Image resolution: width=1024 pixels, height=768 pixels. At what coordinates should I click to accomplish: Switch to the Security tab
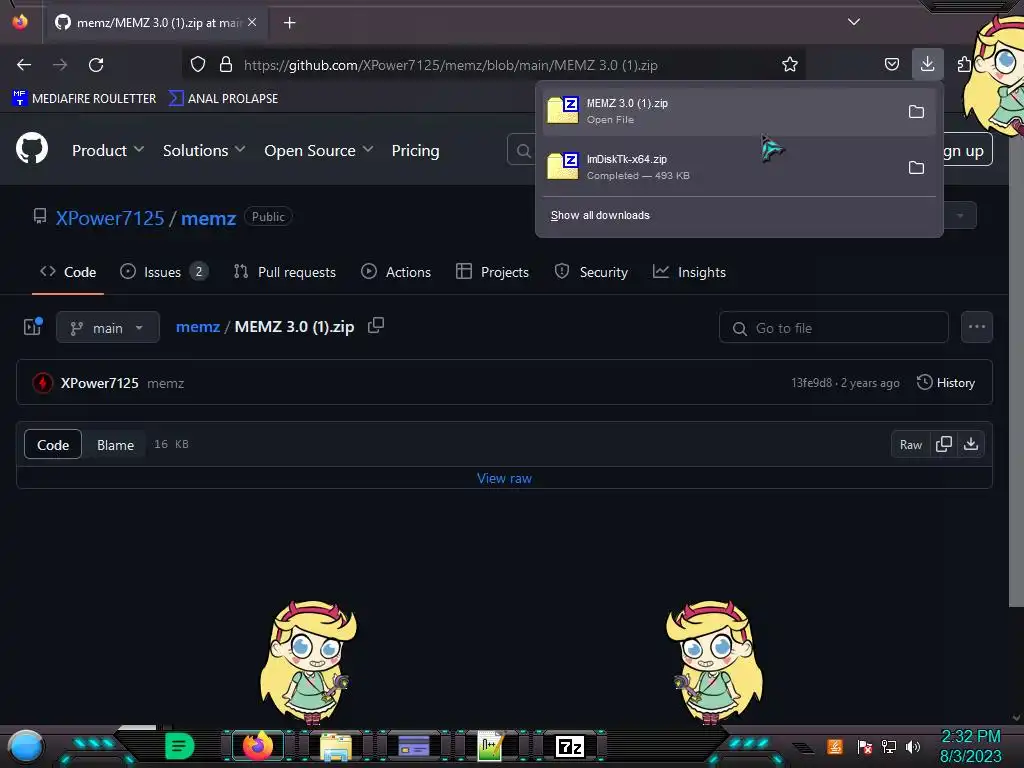click(x=591, y=272)
